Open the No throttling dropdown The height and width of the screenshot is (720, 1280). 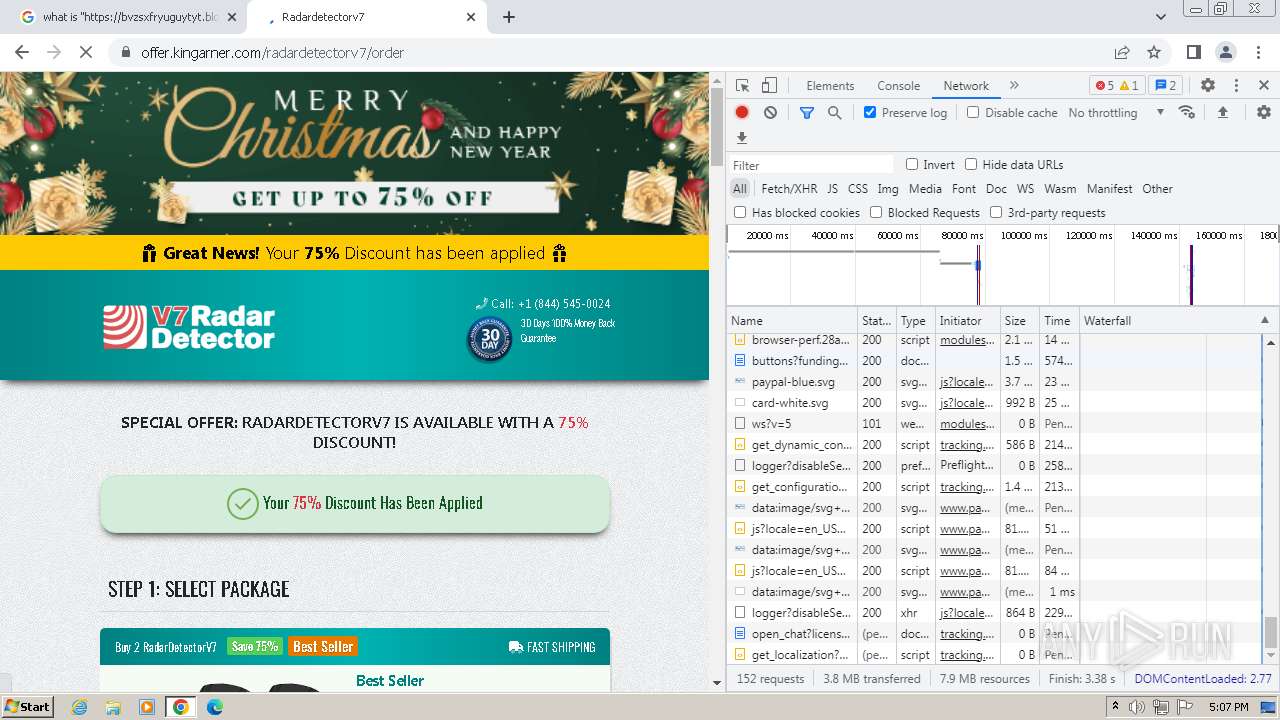tap(1116, 113)
